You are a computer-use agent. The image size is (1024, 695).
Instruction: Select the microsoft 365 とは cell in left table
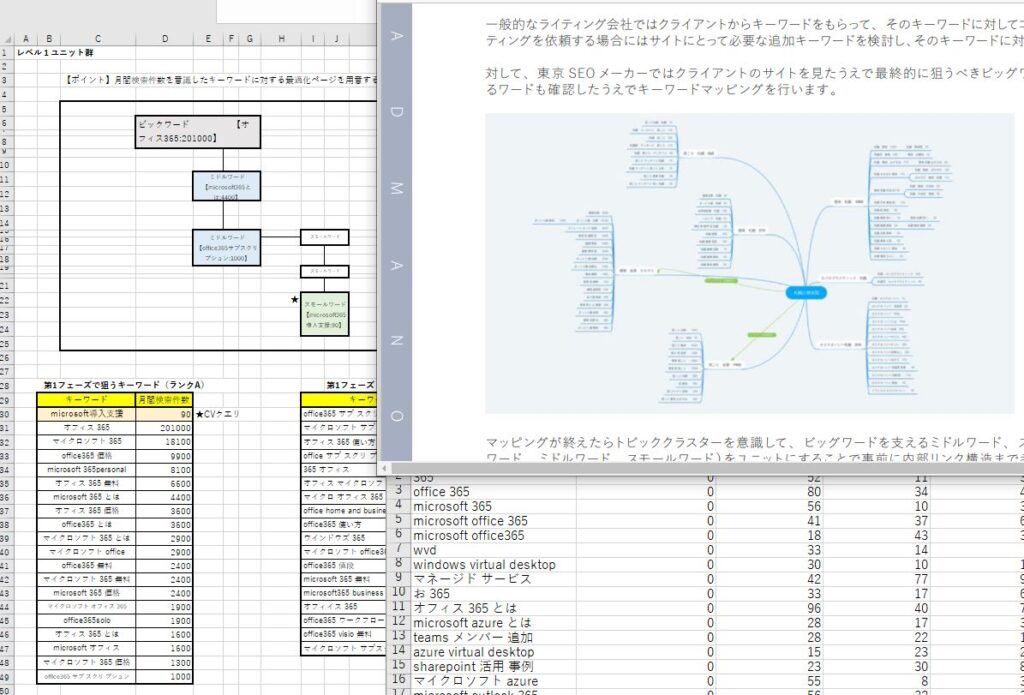(x=86, y=497)
